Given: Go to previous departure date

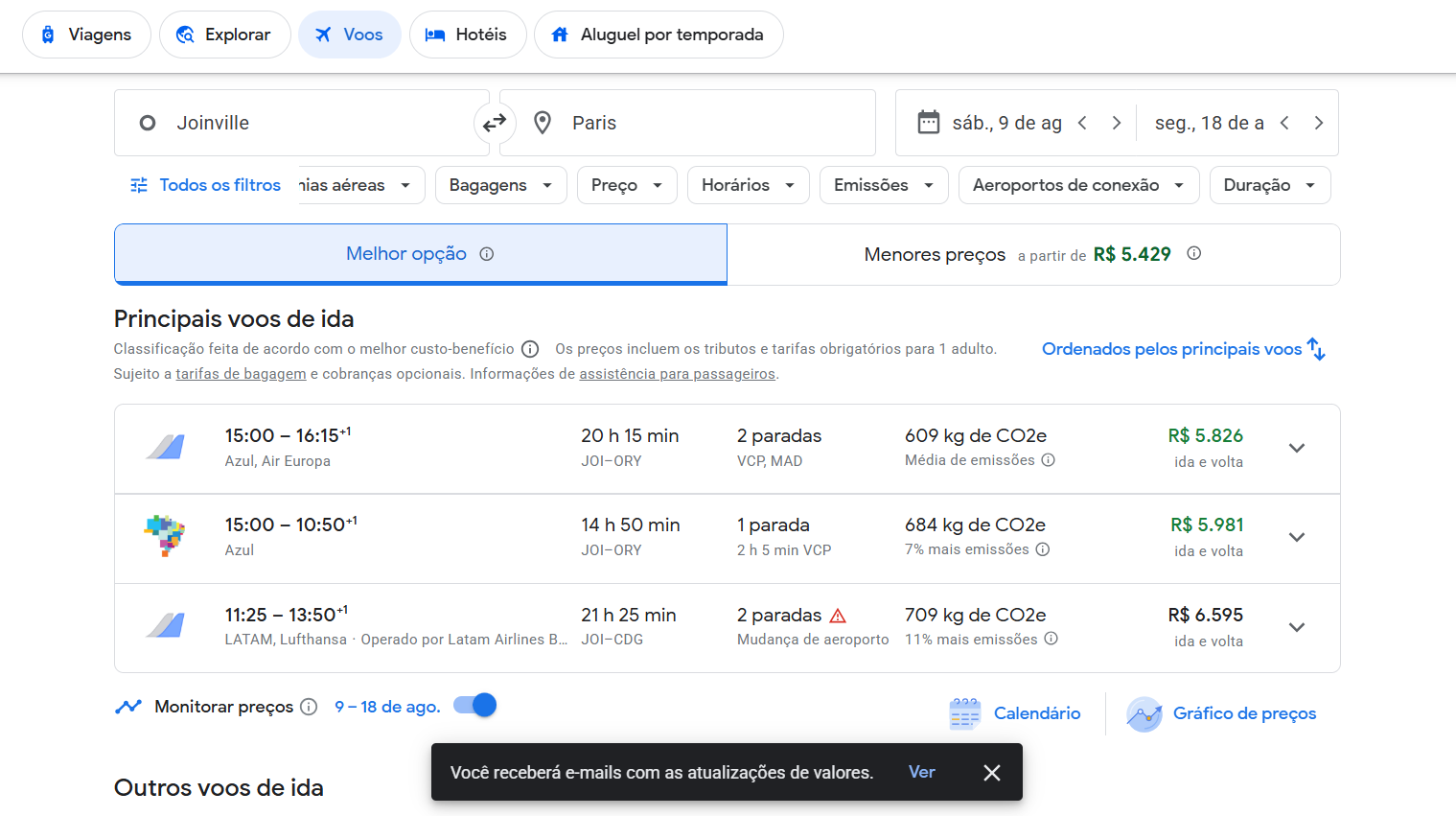Looking at the screenshot, I should pyautogui.click(x=1082, y=123).
